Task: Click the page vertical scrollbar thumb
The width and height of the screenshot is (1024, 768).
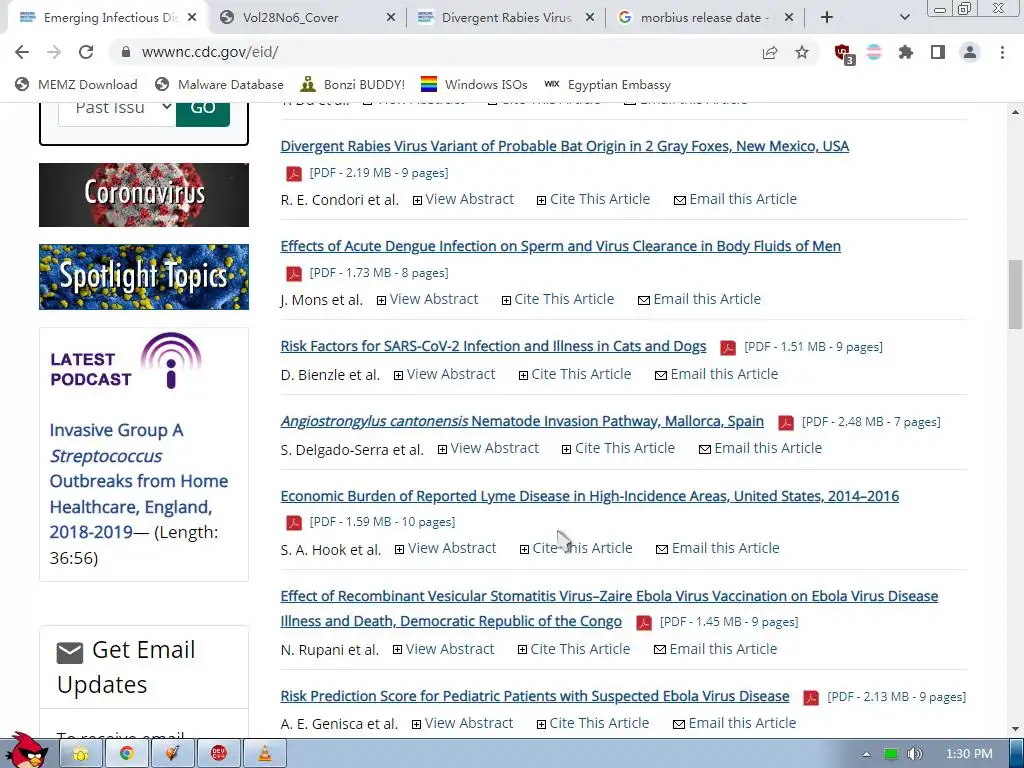Action: coord(1015,294)
